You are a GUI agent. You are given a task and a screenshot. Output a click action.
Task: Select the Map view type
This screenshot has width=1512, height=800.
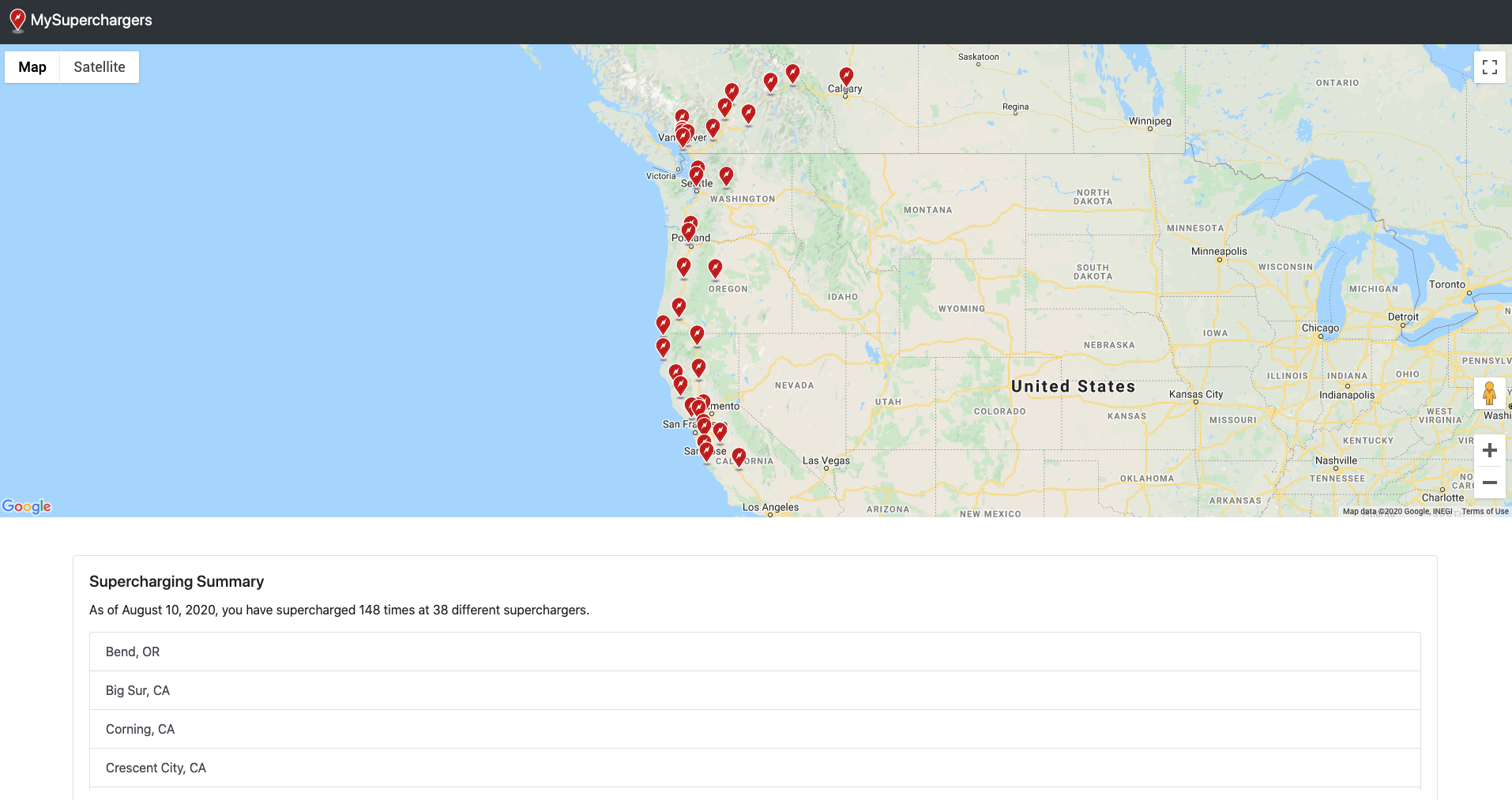[x=32, y=67]
